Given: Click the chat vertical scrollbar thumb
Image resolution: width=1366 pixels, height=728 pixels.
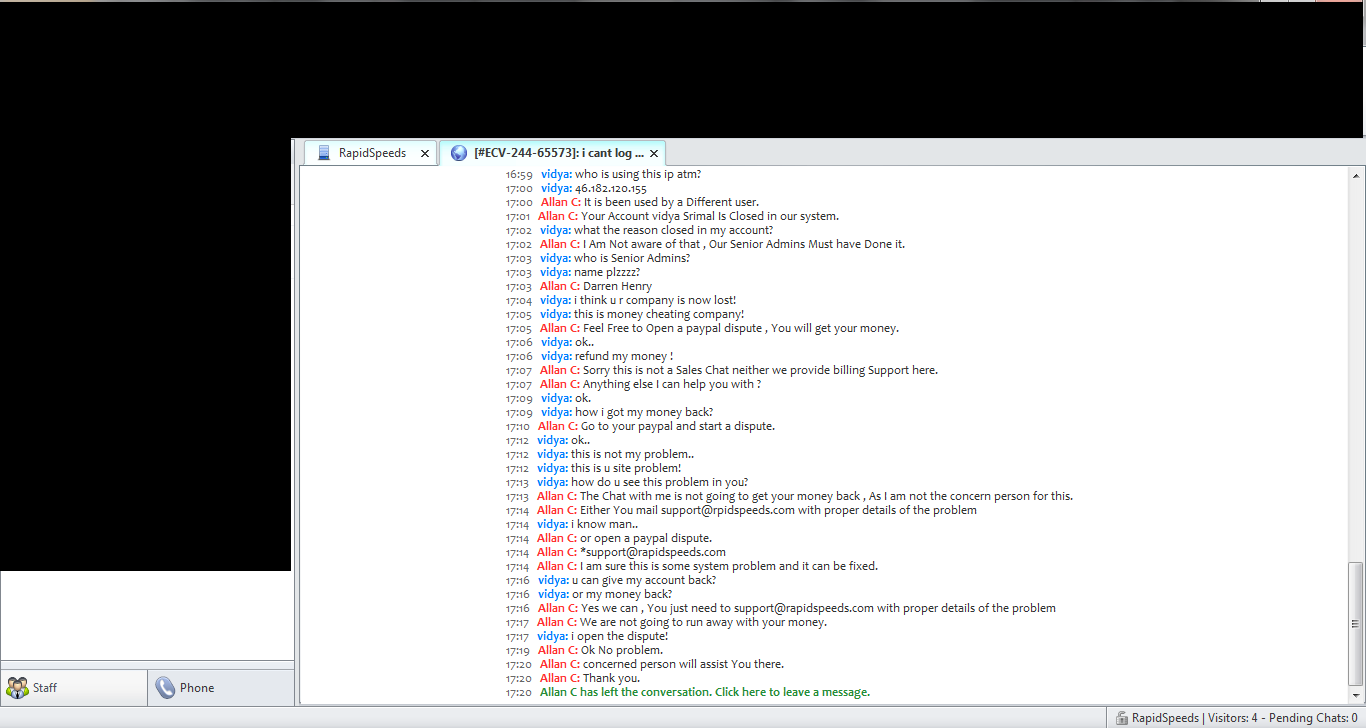Looking at the screenshot, I should (x=1356, y=625).
